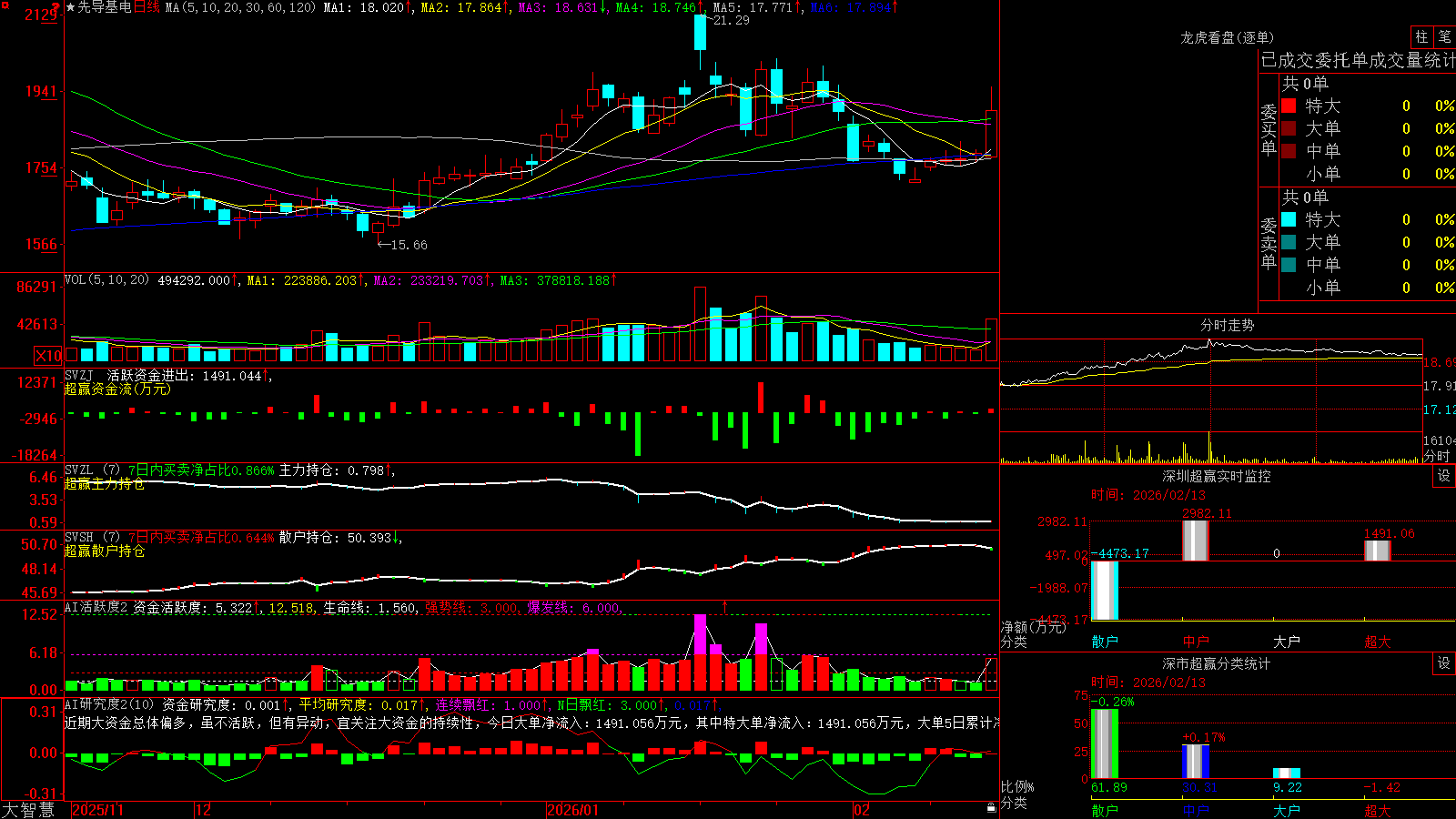Click the SVSH (7) indicator name
This screenshot has width=1456, height=819.
pos(92,538)
